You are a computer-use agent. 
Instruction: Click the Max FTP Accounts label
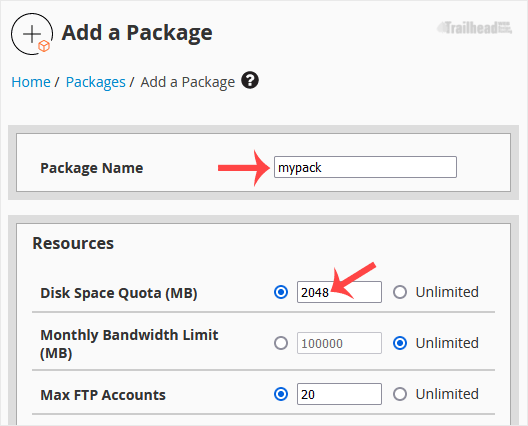coord(103,395)
